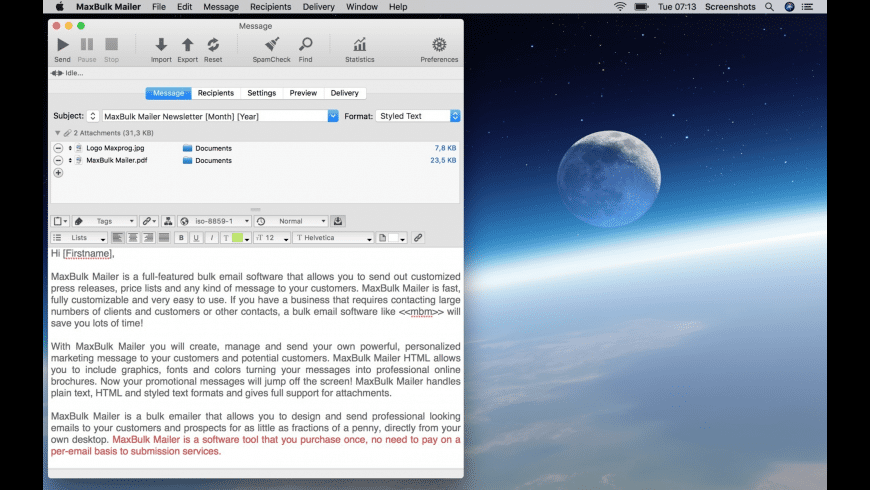Screen dimensions: 870x490
Task: Toggle italic formatting
Action: pos(211,238)
